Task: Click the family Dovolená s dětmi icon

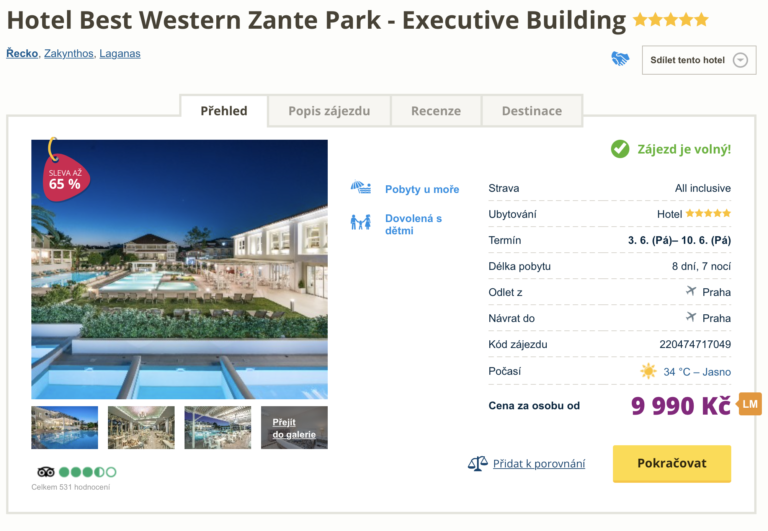Action: [x=361, y=223]
